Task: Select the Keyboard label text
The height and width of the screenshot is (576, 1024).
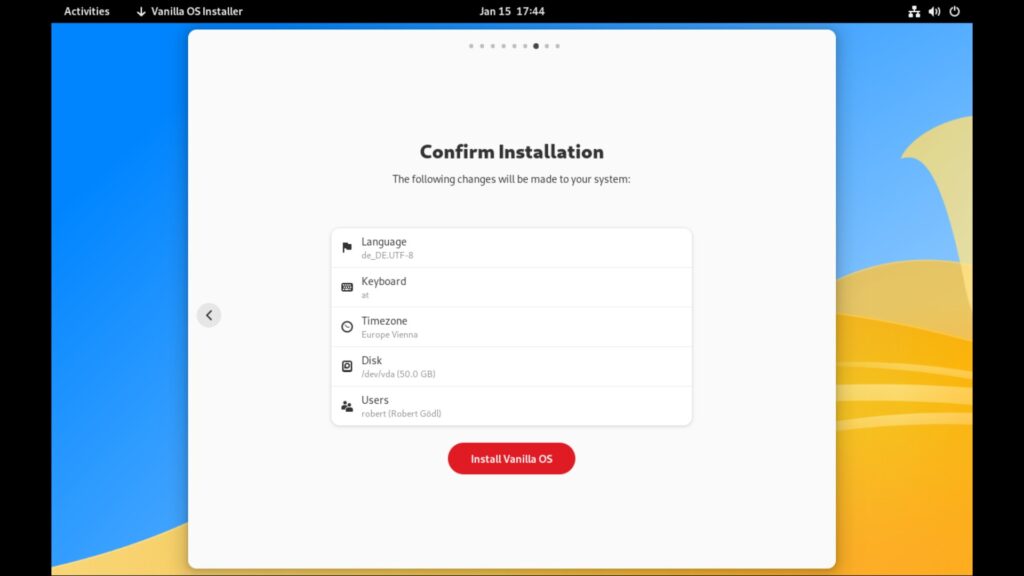Action: 384,281
